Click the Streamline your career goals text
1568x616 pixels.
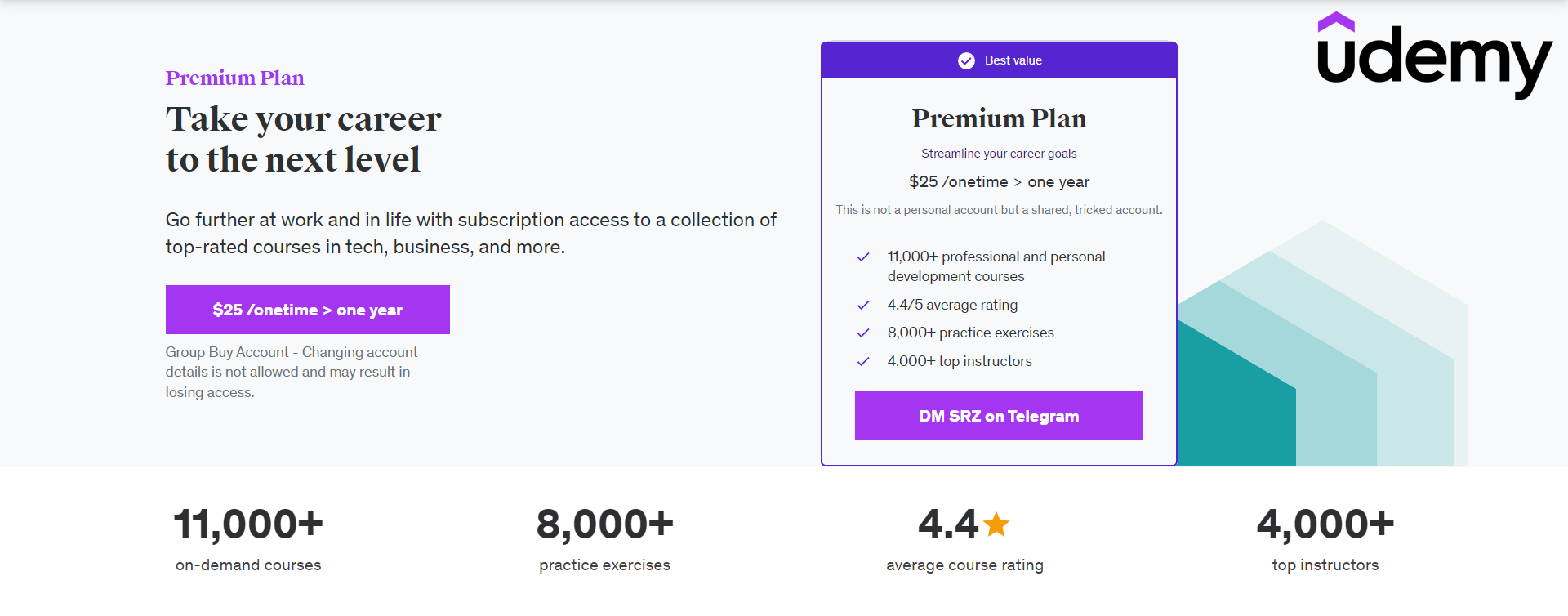999,154
